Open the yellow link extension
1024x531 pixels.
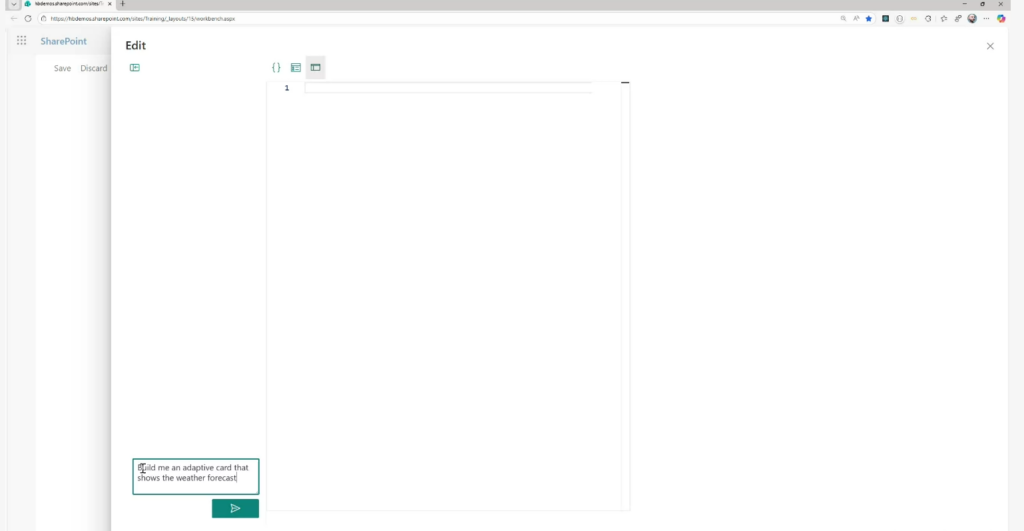(914, 18)
